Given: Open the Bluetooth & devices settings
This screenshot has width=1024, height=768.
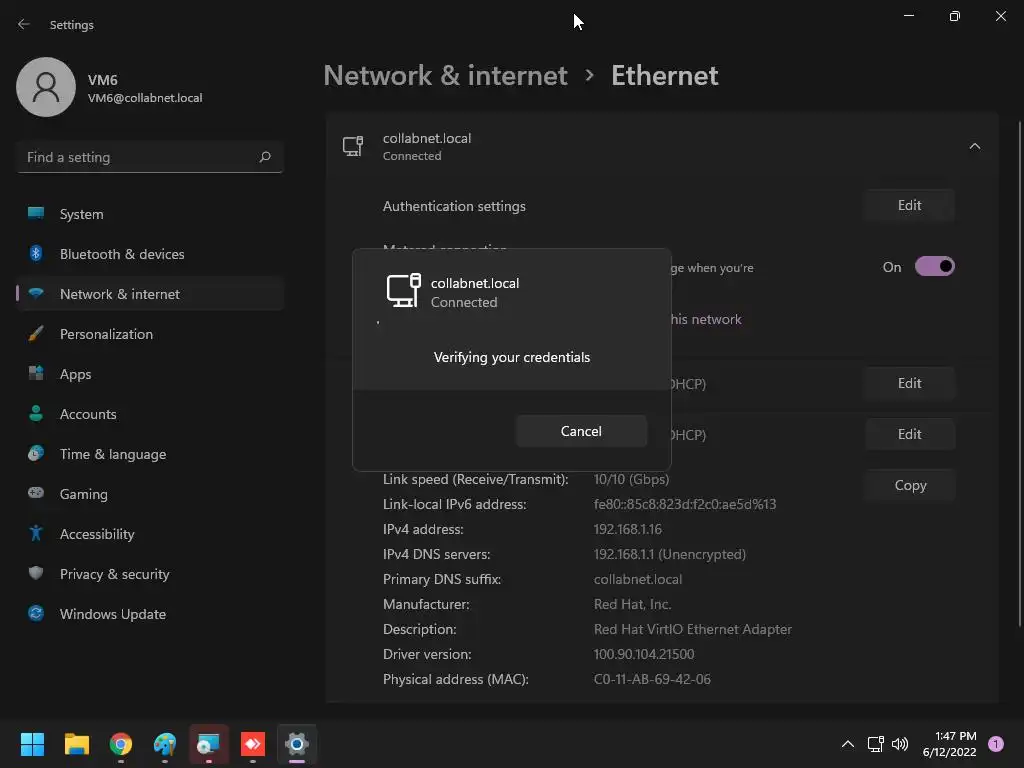Looking at the screenshot, I should (x=122, y=254).
